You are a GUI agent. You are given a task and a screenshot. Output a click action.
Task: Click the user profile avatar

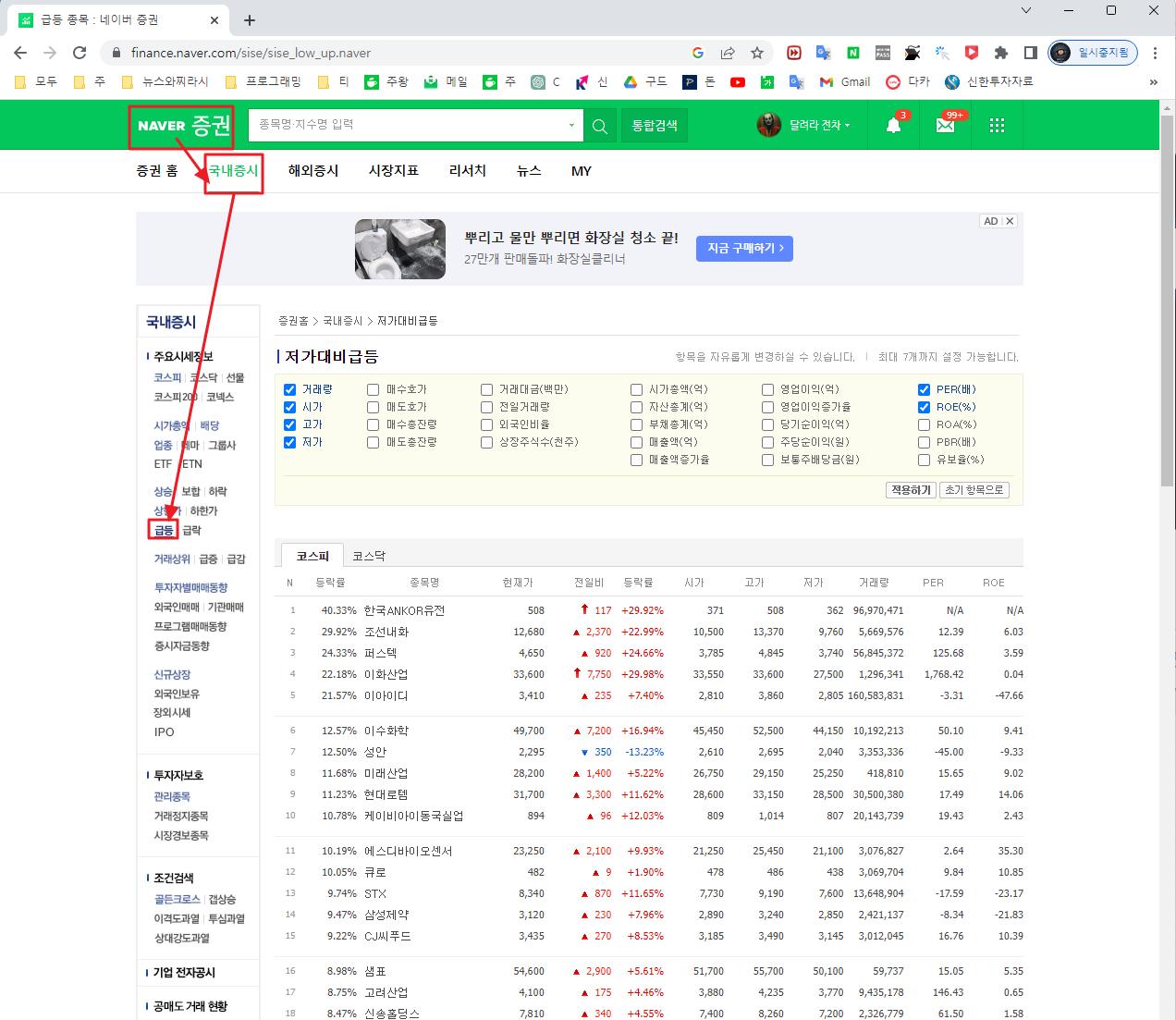(768, 125)
